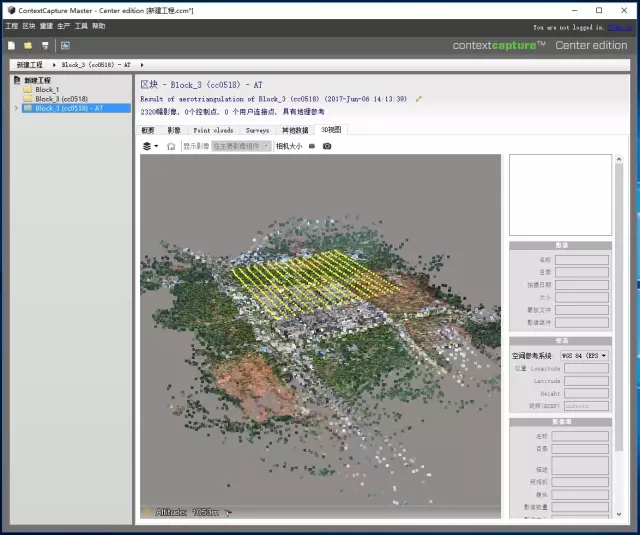Open the layers display icon in 3D view
This screenshot has height=535, width=640.
click(x=148, y=146)
